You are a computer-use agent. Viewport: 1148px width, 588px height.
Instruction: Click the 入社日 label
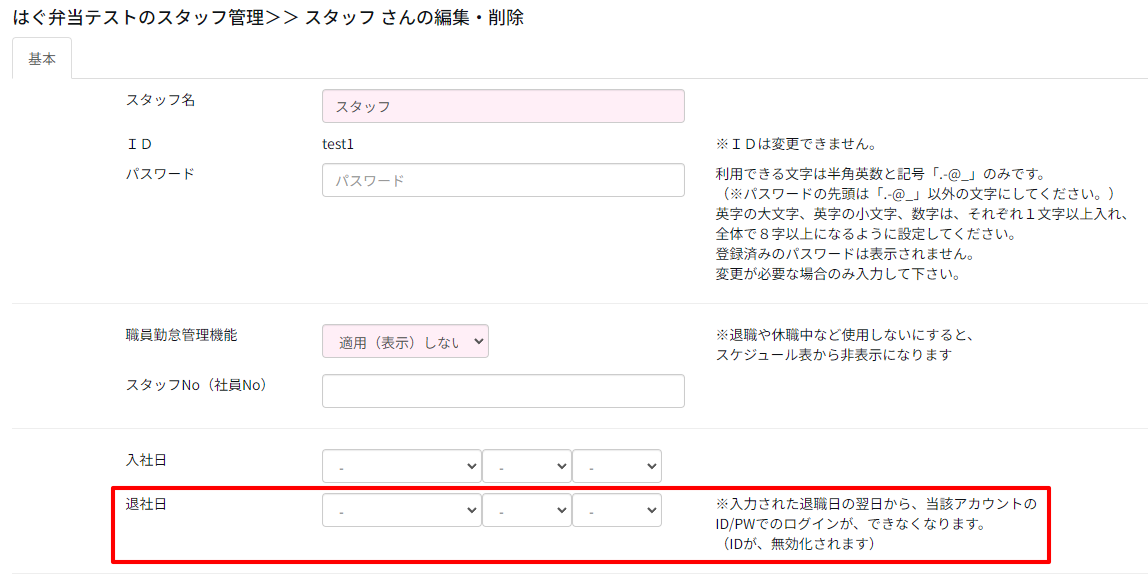[x=146, y=459]
